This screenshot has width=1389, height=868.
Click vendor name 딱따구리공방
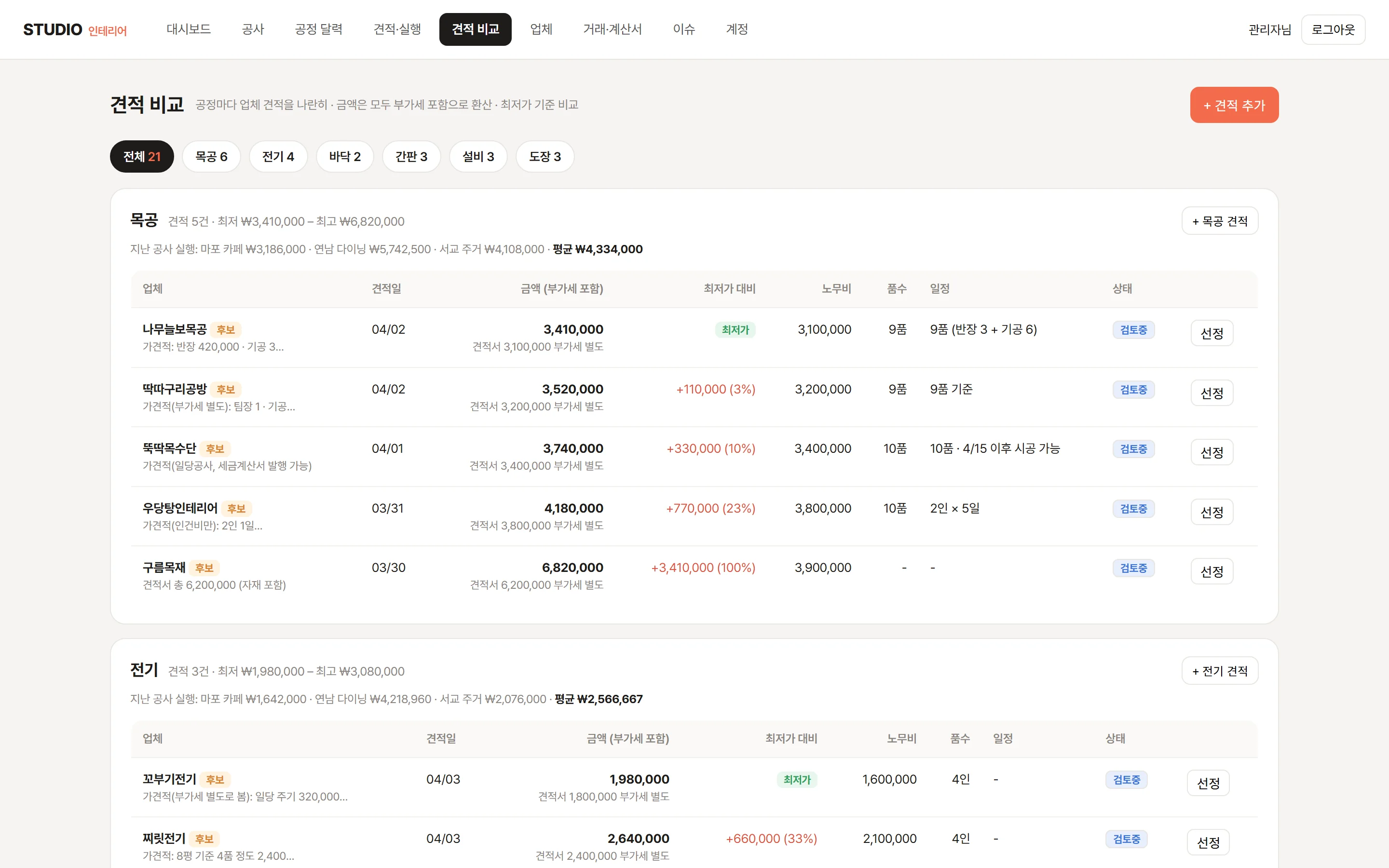click(x=175, y=389)
